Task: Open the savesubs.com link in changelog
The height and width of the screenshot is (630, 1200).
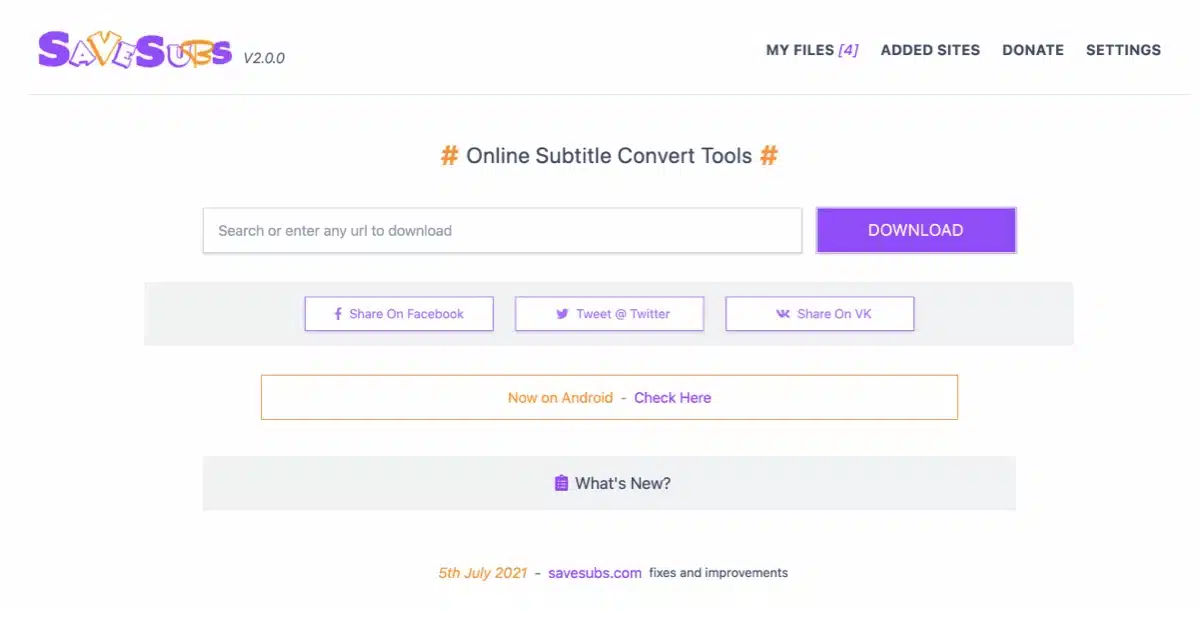Action: coord(594,573)
